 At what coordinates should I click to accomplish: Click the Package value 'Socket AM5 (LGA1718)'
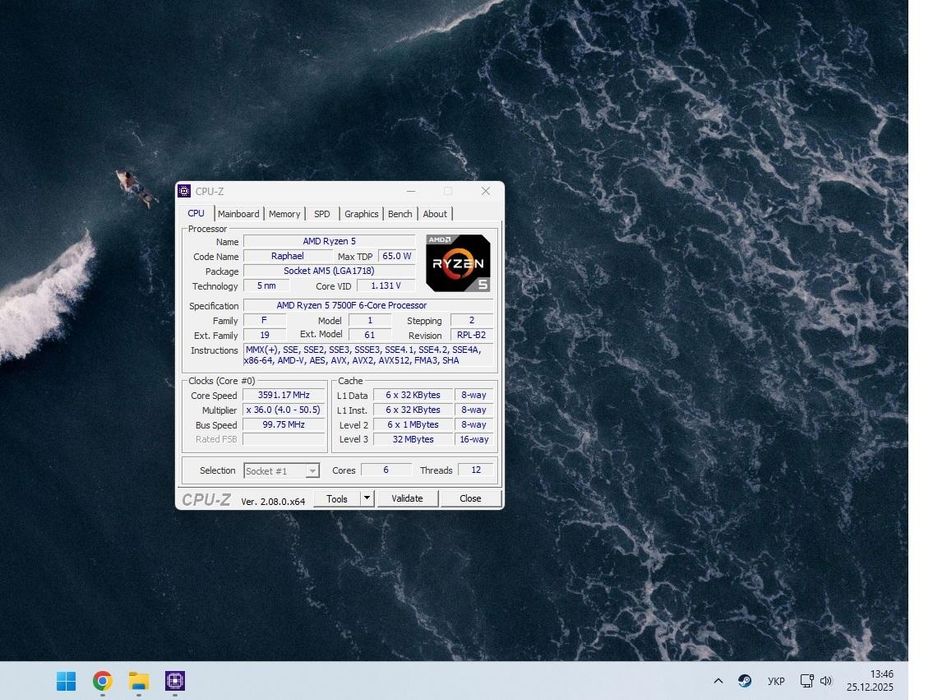[329, 271]
